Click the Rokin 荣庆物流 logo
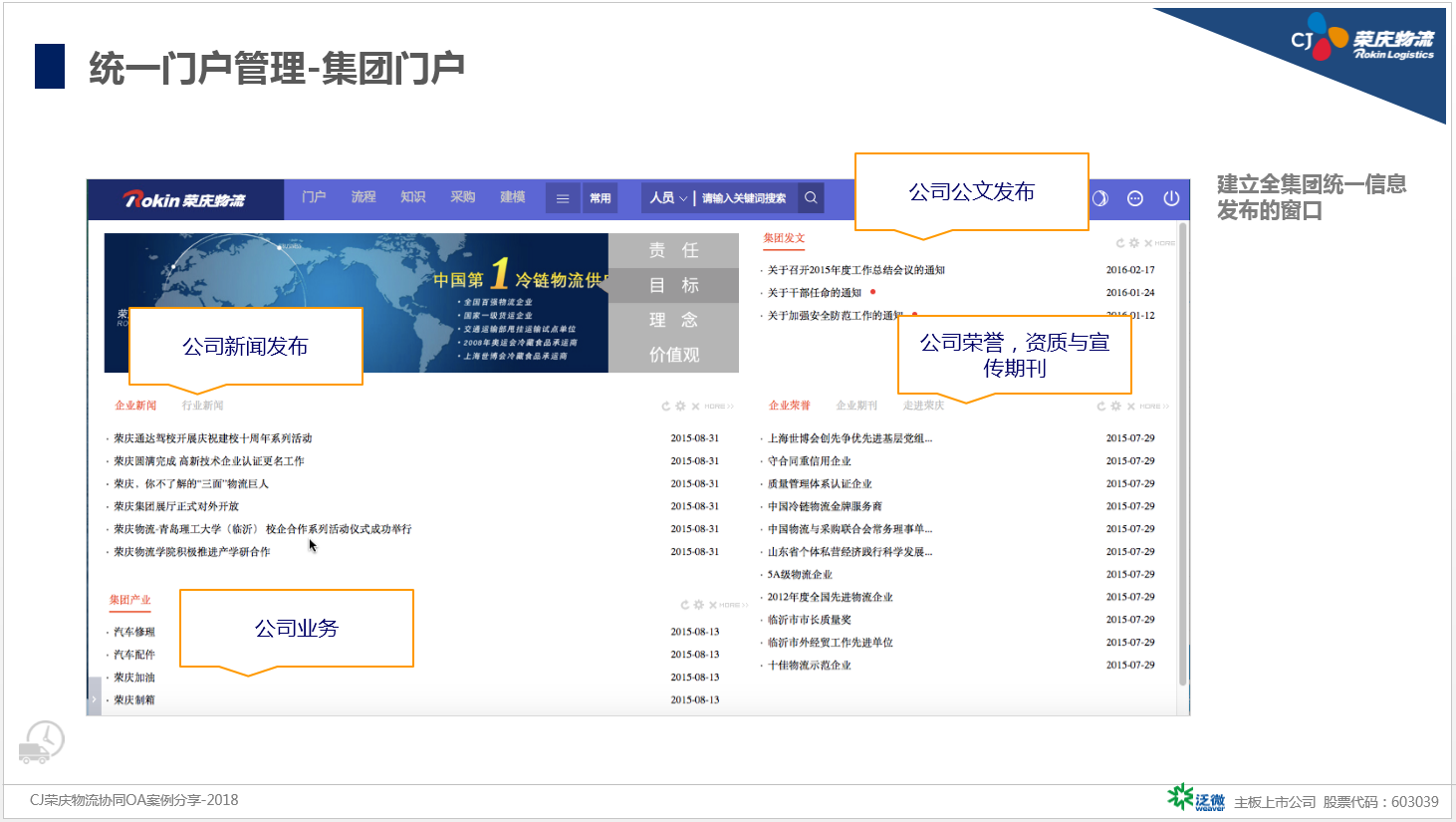Image resolution: width=1456 pixels, height=822 pixels. pyautogui.click(x=184, y=199)
